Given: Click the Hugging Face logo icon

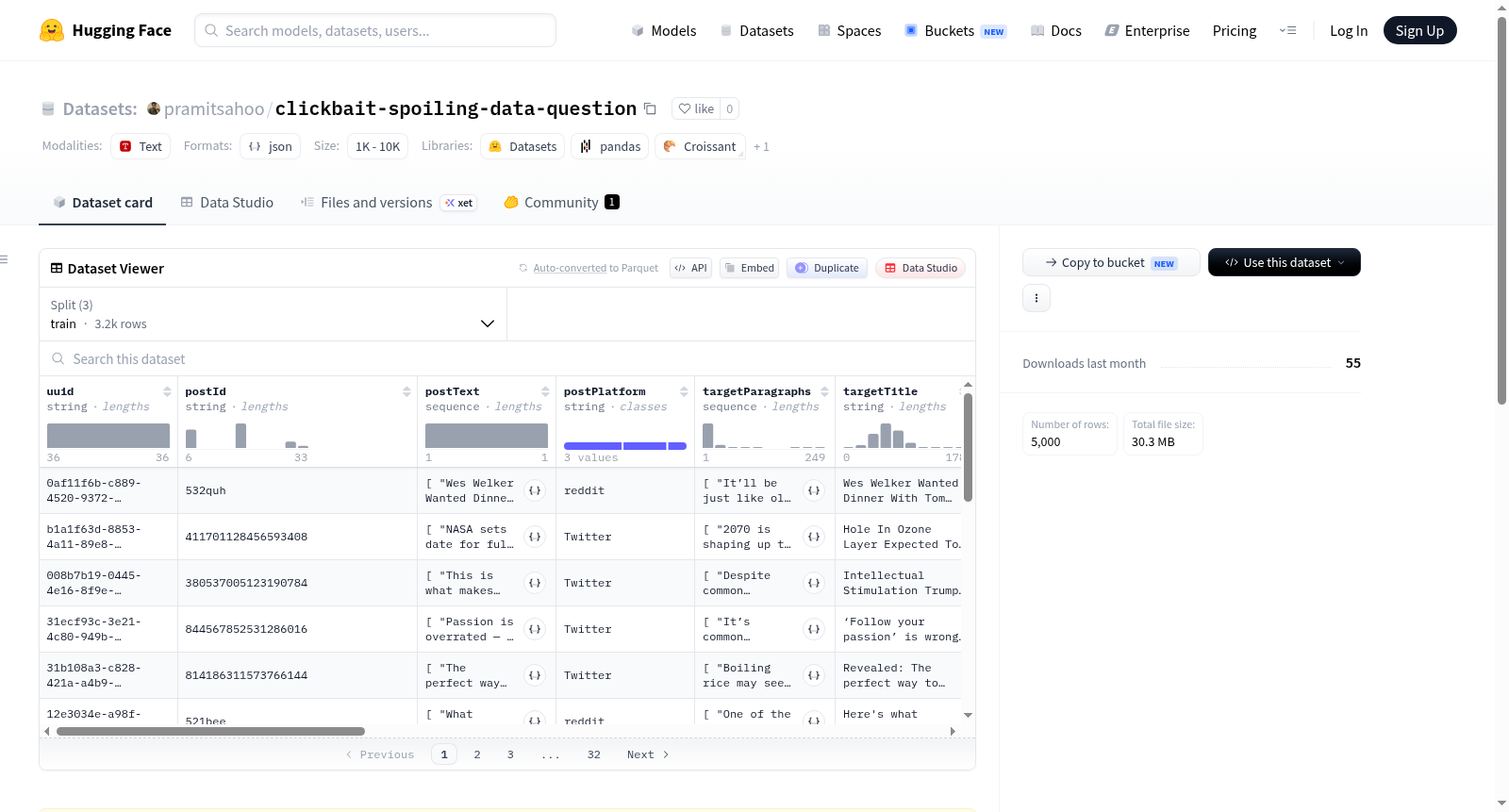Looking at the screenshot, I should pos(52,30).
